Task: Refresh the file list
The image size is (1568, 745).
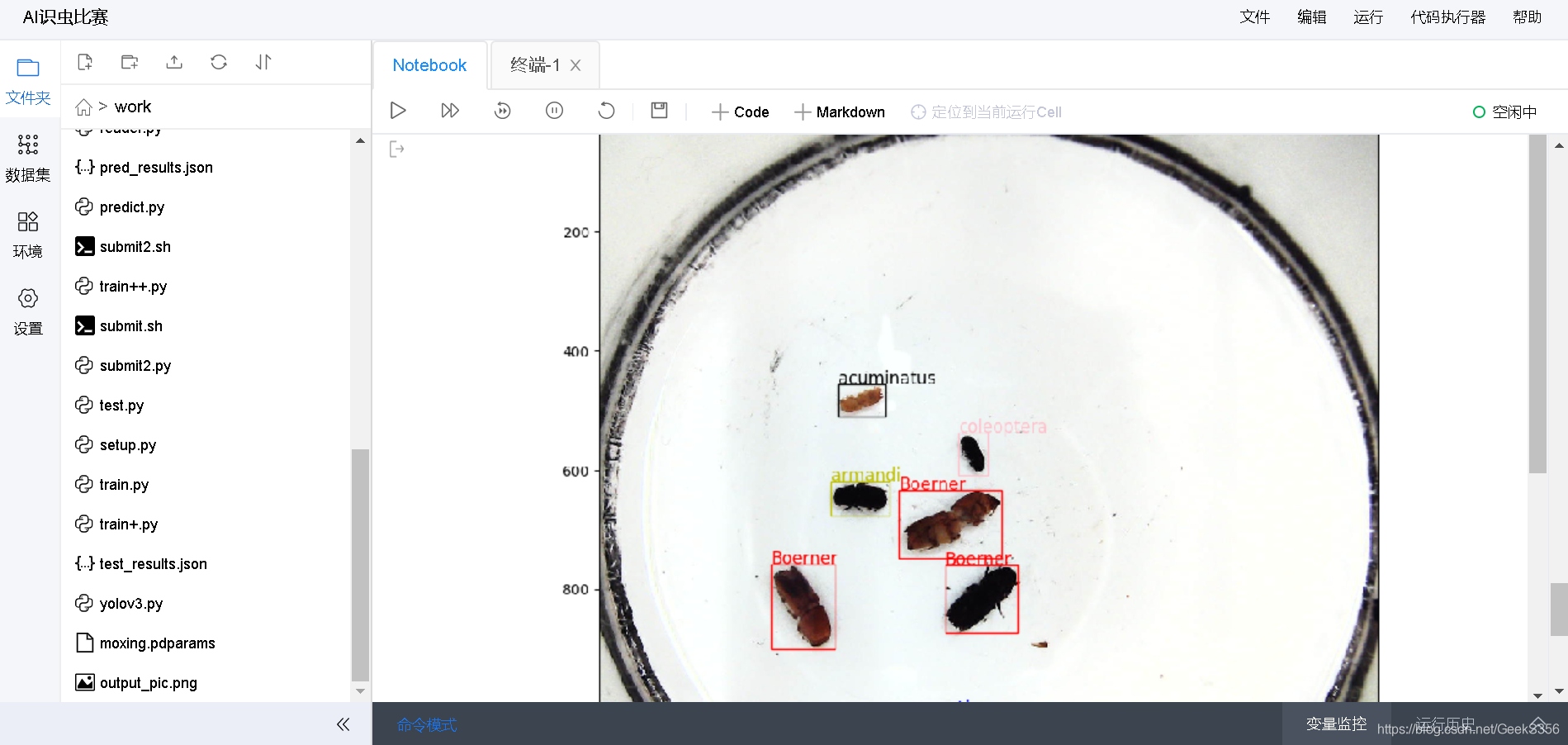Action: [x=219, y=62]
